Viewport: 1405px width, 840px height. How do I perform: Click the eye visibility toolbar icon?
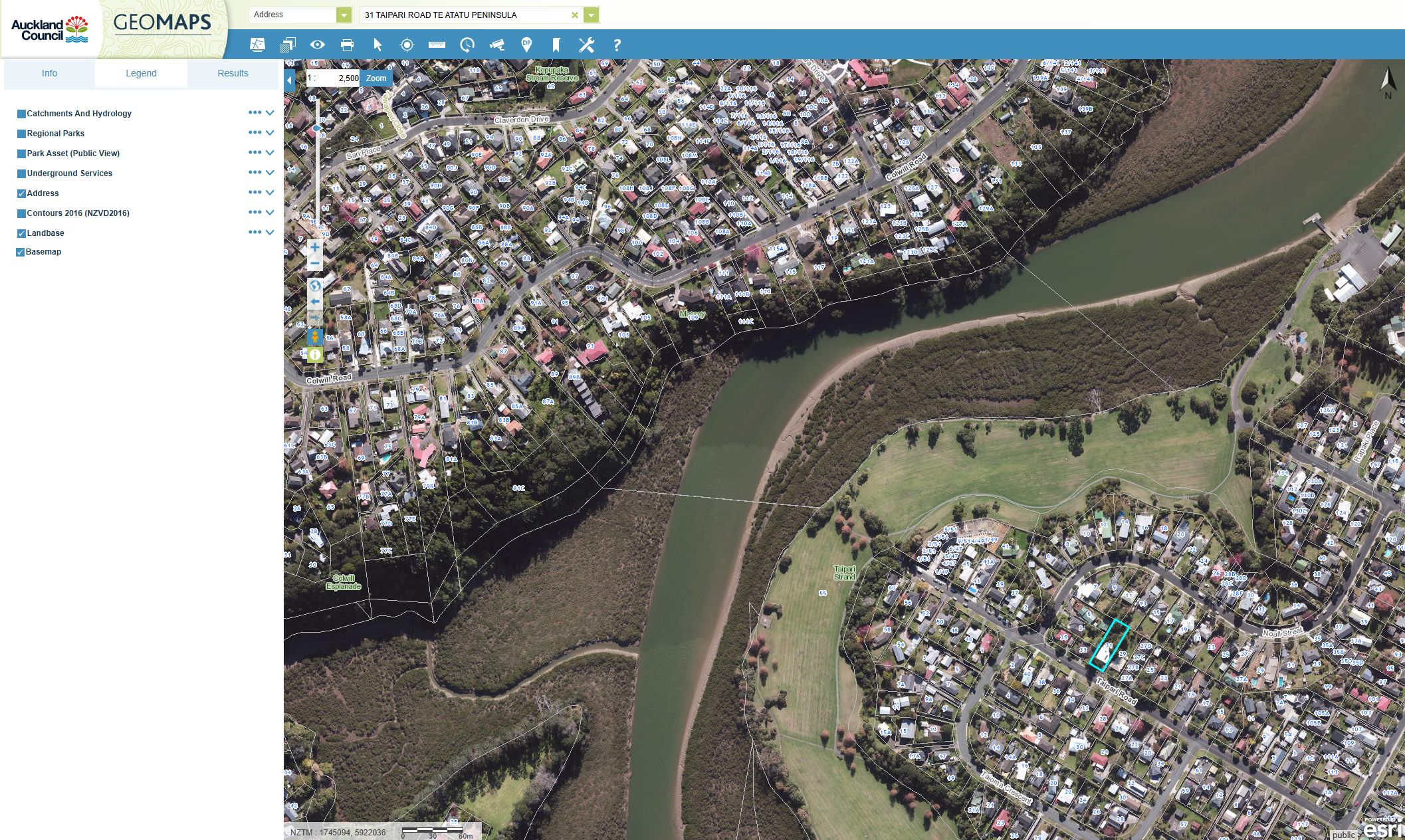317,45
